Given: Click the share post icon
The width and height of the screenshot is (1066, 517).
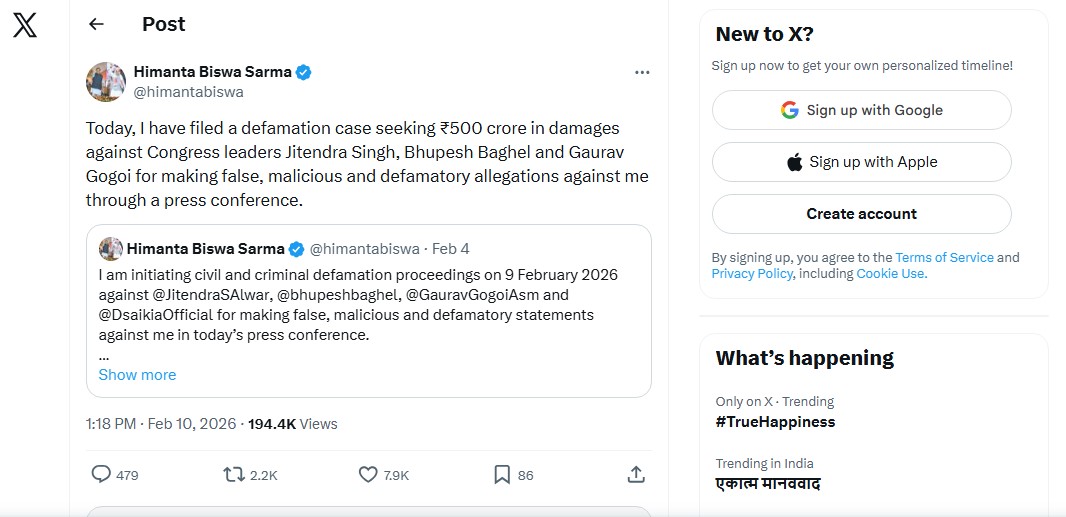Looking at the screenshot, I should (x=635, y=475).
